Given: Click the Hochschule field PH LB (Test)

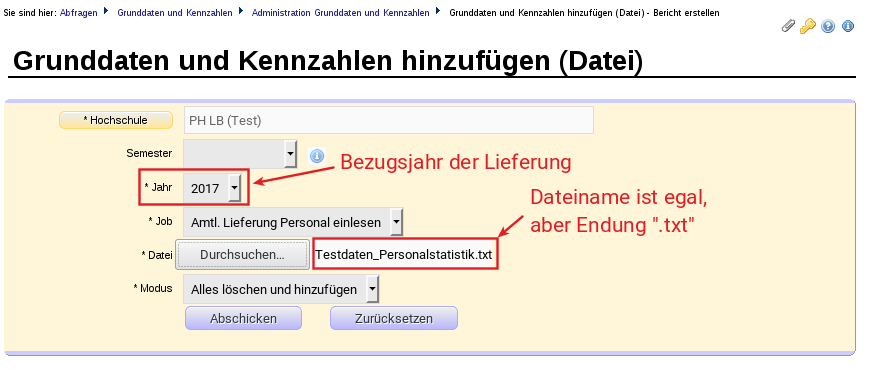Looking at the screenshot, I should click(389, 120).
